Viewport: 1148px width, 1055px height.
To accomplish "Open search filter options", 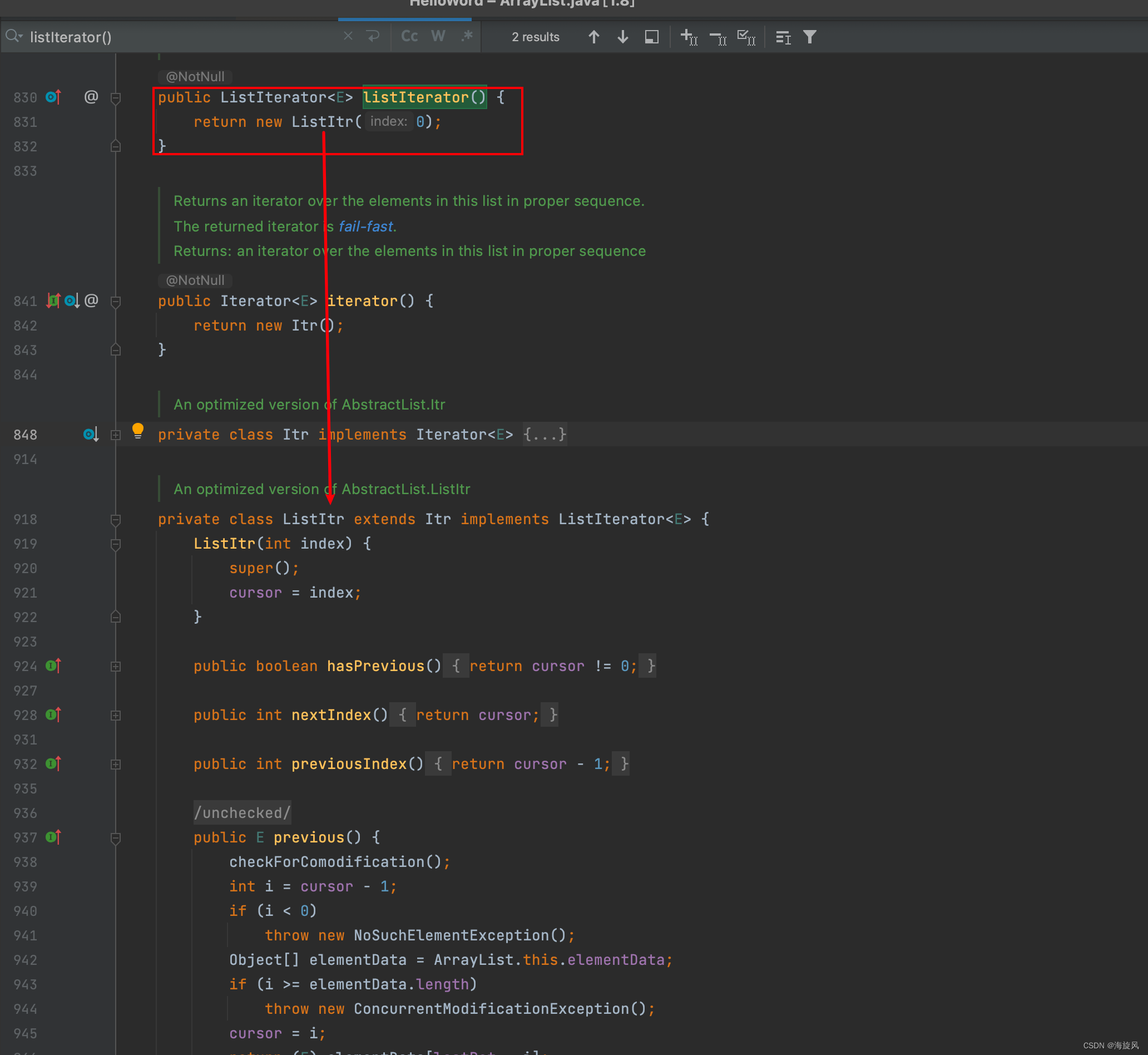I will point(810,37).
